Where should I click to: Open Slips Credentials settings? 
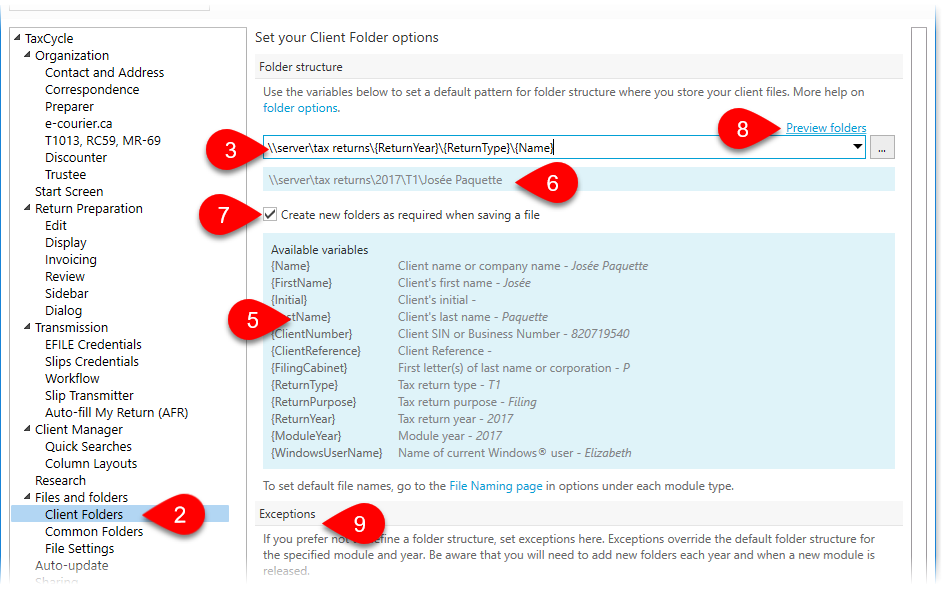coord(92,361)
